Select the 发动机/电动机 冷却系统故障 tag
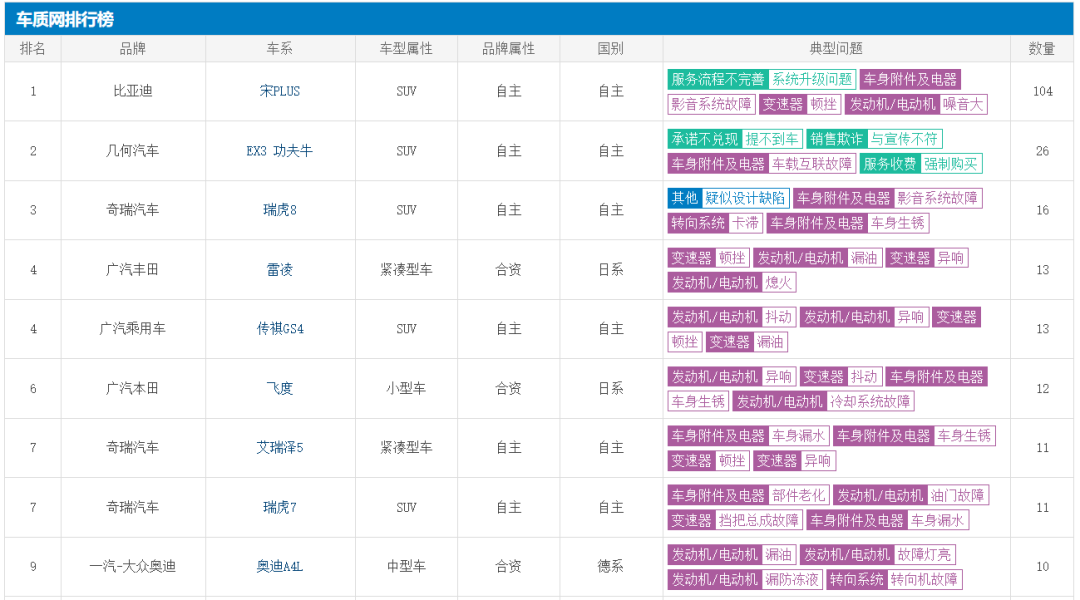 [823, 402]
